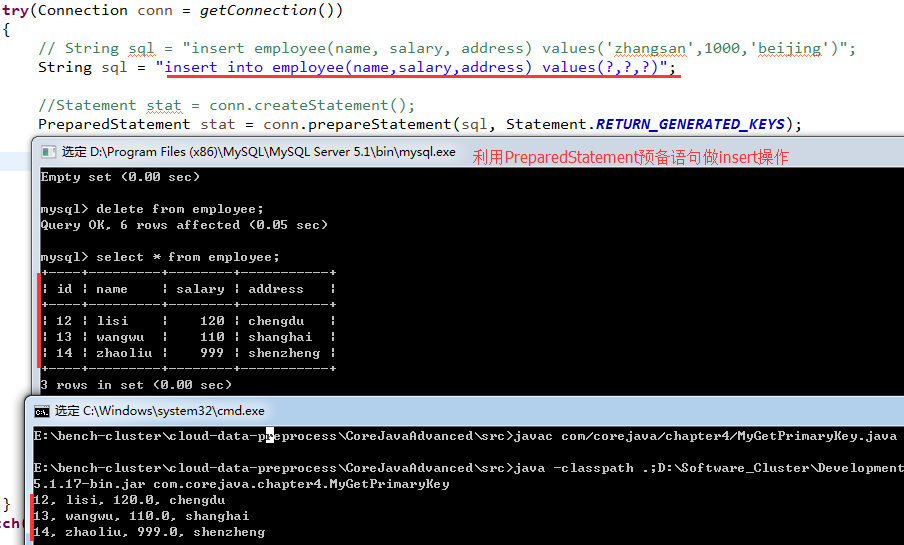Click the 'salary' column header in mysql table

200,289
